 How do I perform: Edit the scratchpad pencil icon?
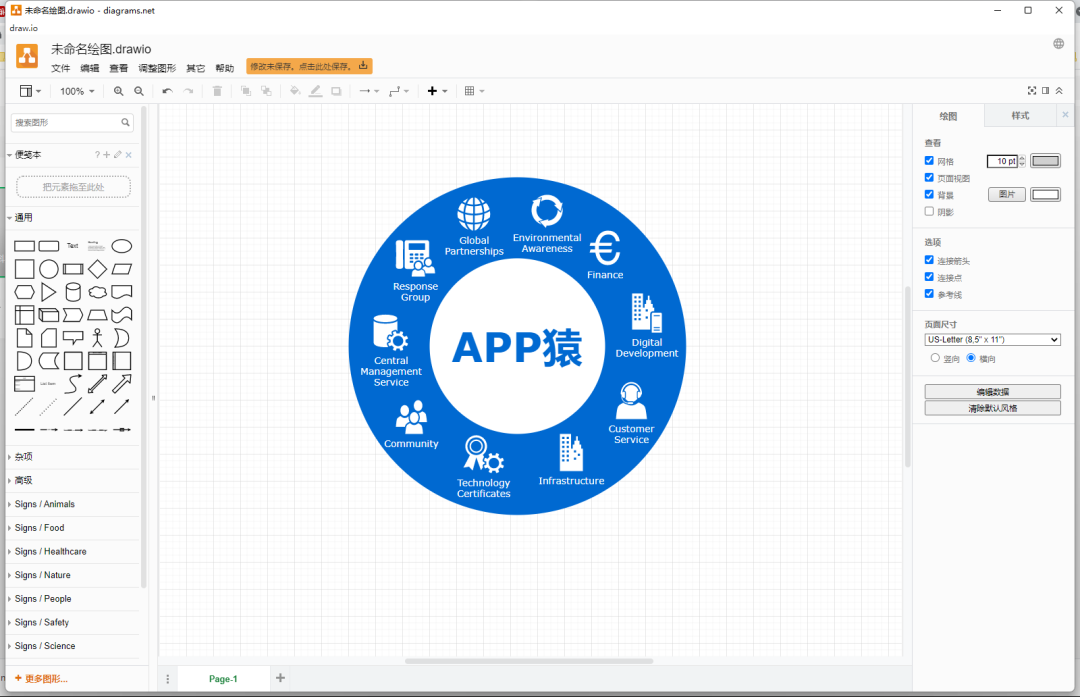pyautogui.click(x=118, y=155)
